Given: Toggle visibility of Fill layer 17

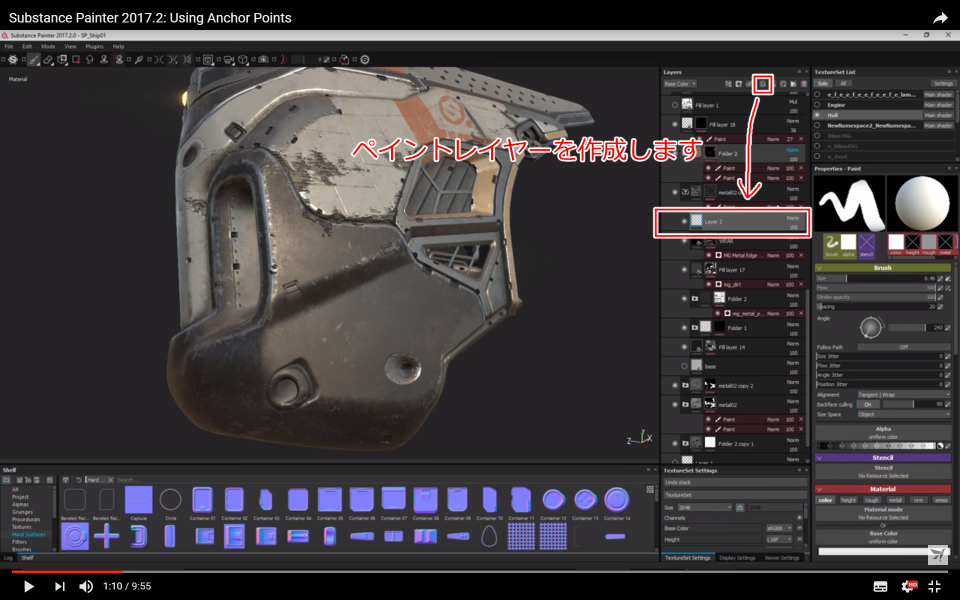Looking at the screenshot, I should tap(684, 269).
